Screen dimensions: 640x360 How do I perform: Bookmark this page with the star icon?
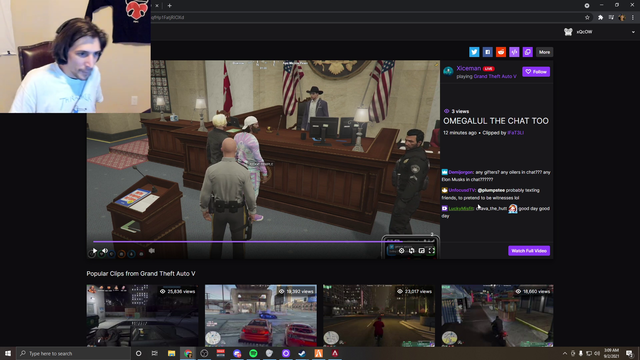point(587,18)
